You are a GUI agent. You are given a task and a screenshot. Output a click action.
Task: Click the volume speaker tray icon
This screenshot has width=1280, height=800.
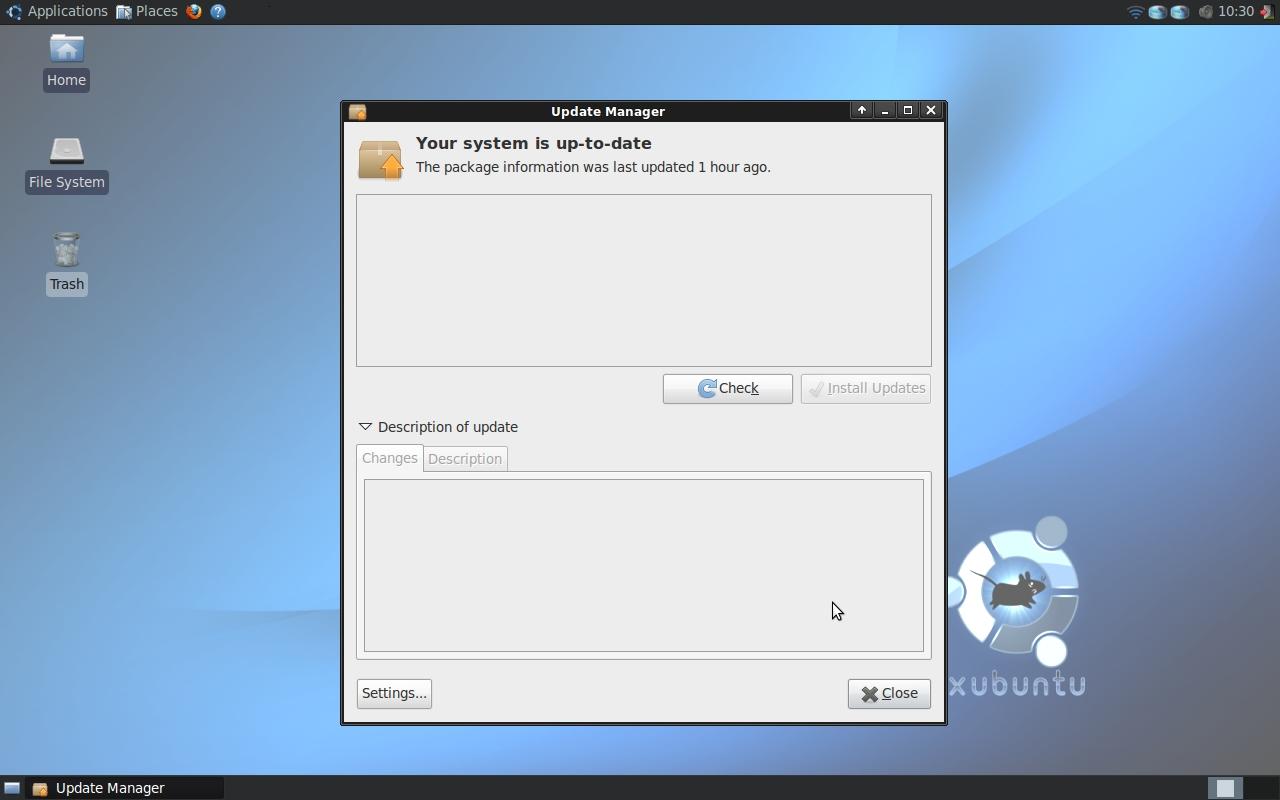point(1205,12)
